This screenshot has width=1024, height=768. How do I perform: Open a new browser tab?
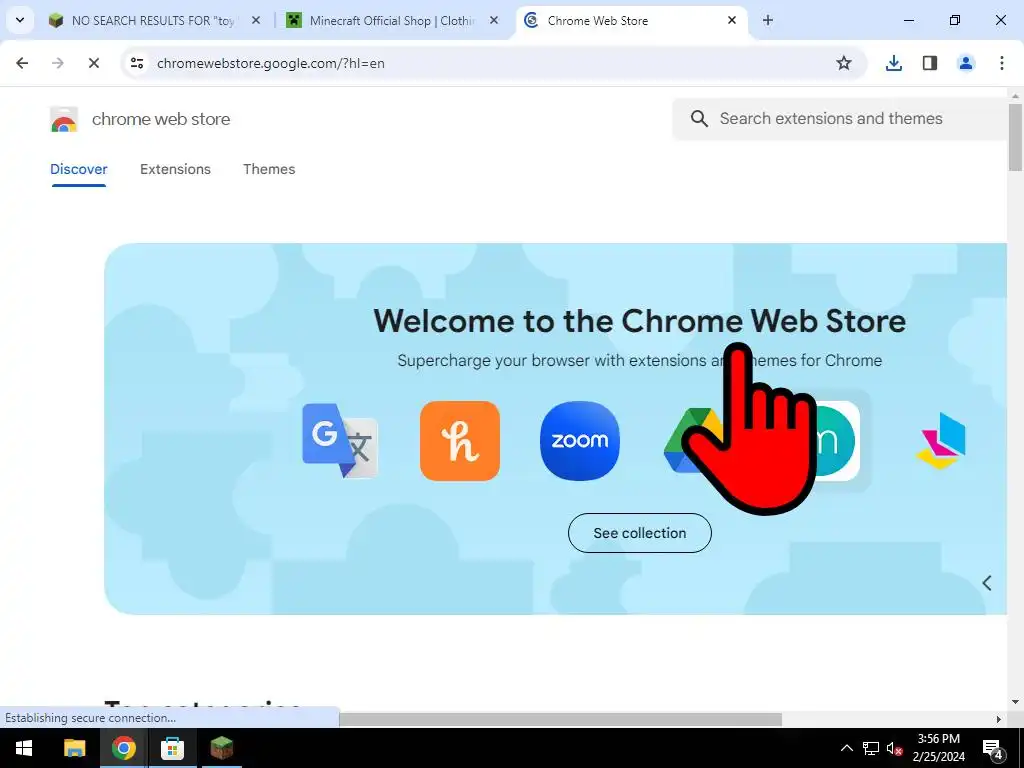(x=768, y=21)
